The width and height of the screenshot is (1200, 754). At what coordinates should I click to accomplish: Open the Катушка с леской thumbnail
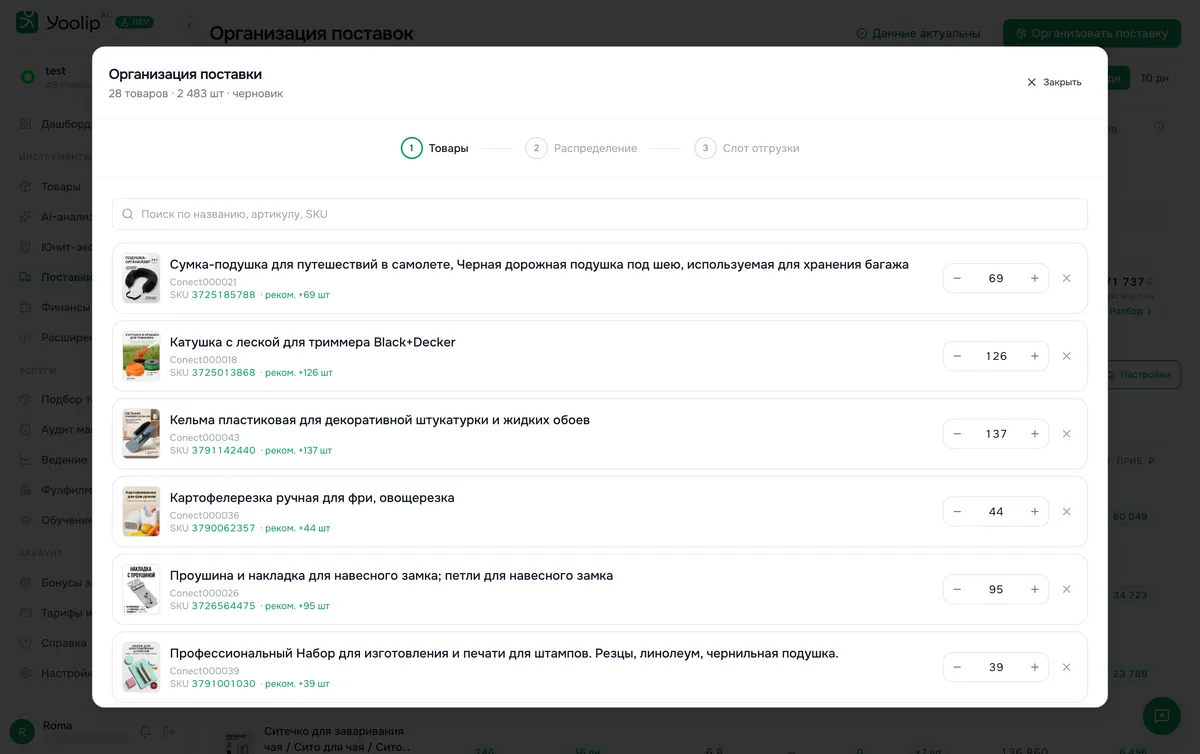tap(141, 356)
